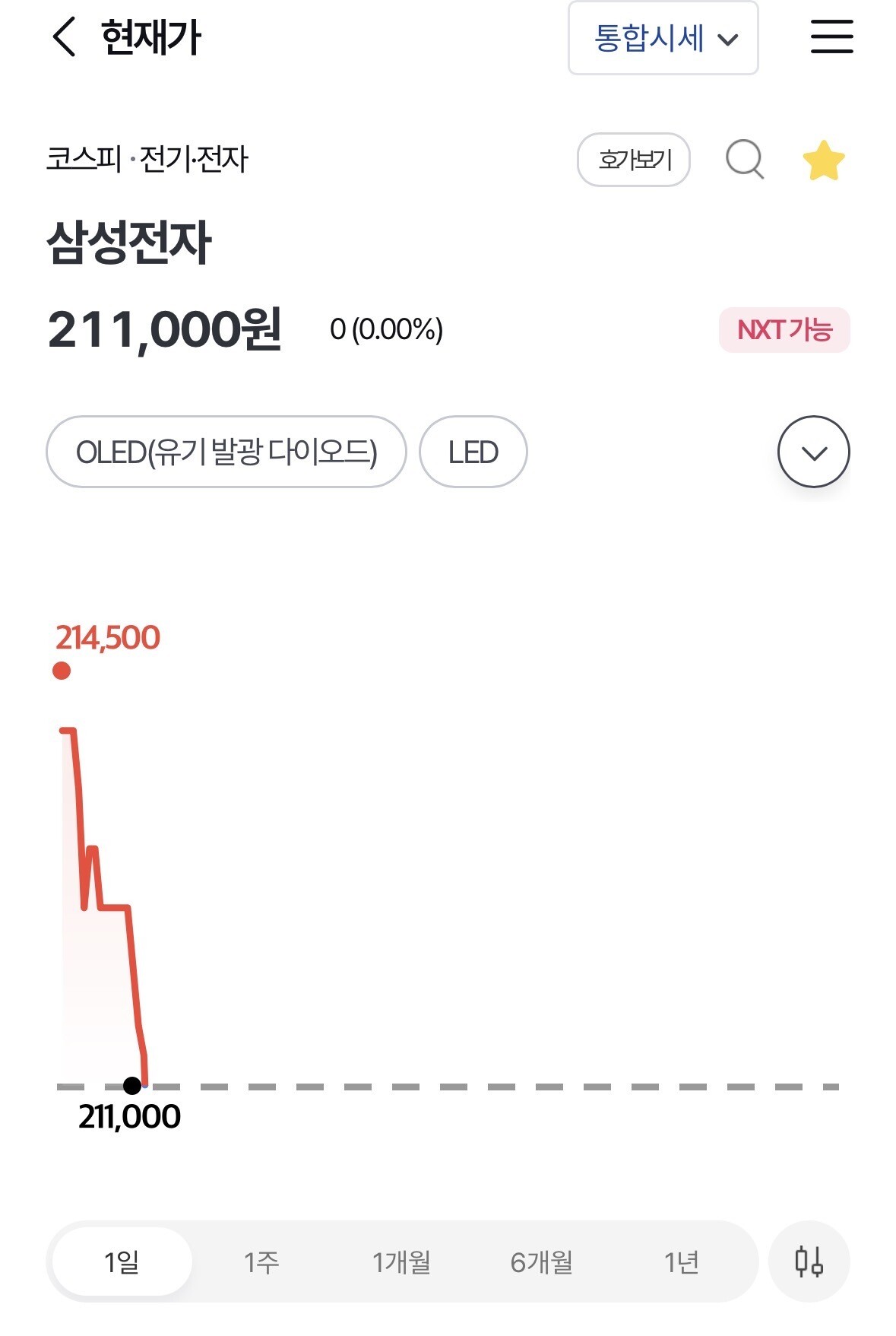Tap the search magnifier icon
Screen dimensions: 896x1336
tap(744, 160)
